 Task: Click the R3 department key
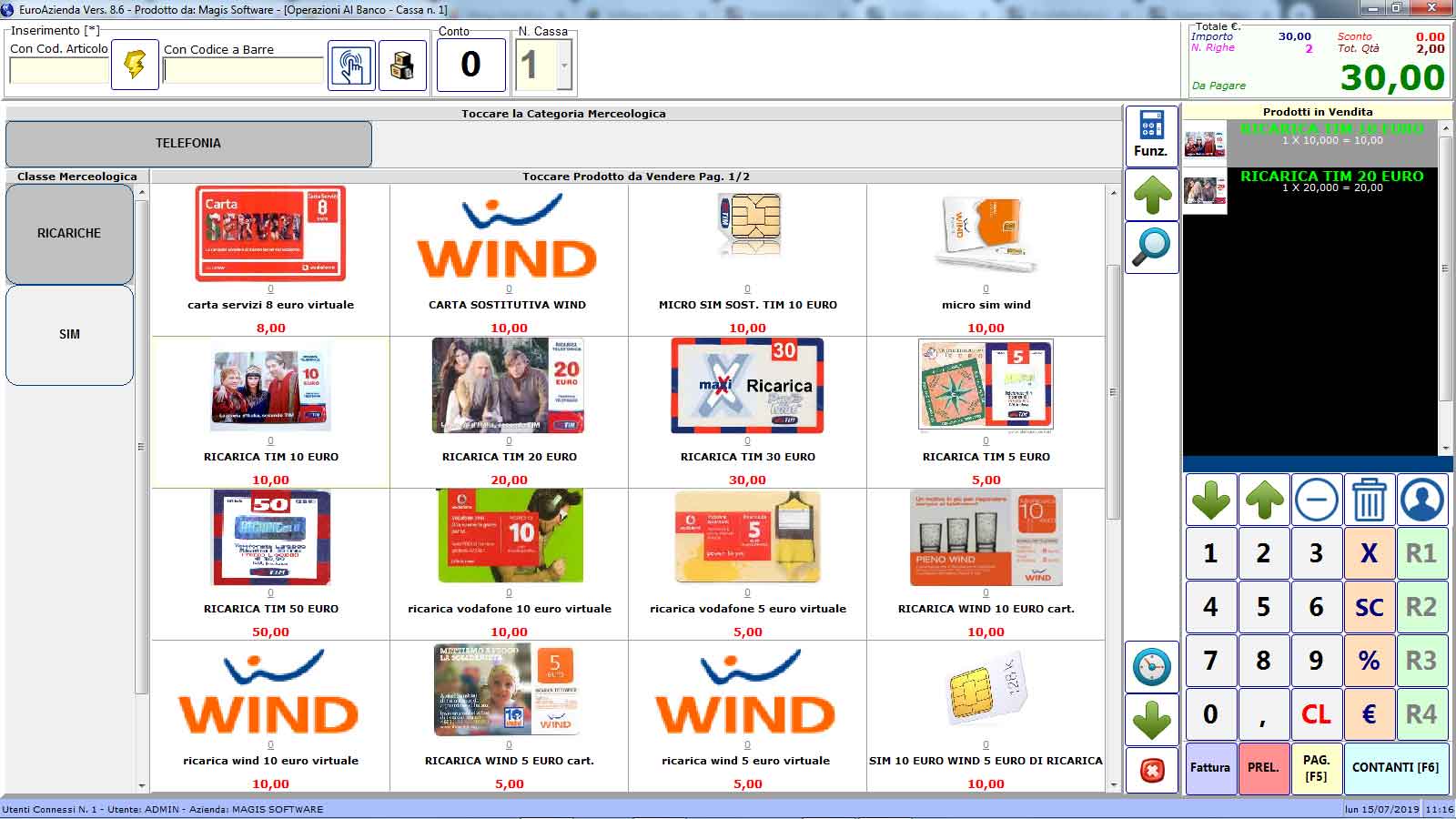coord(1422,661)
